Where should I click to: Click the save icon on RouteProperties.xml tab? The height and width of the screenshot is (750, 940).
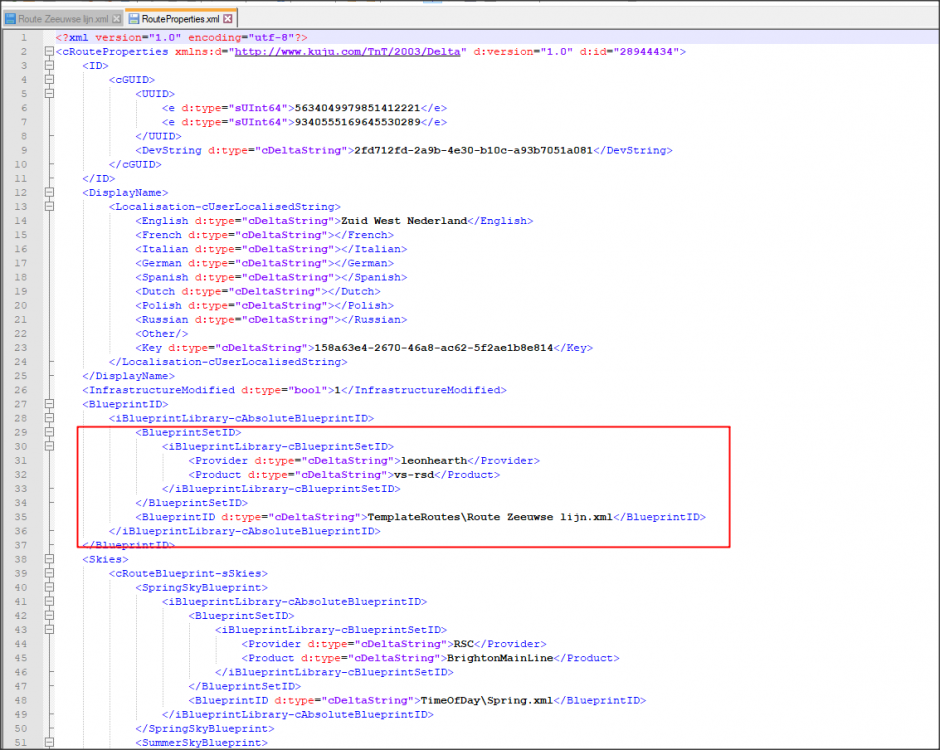pyautogui.click(x=134, y=19)
